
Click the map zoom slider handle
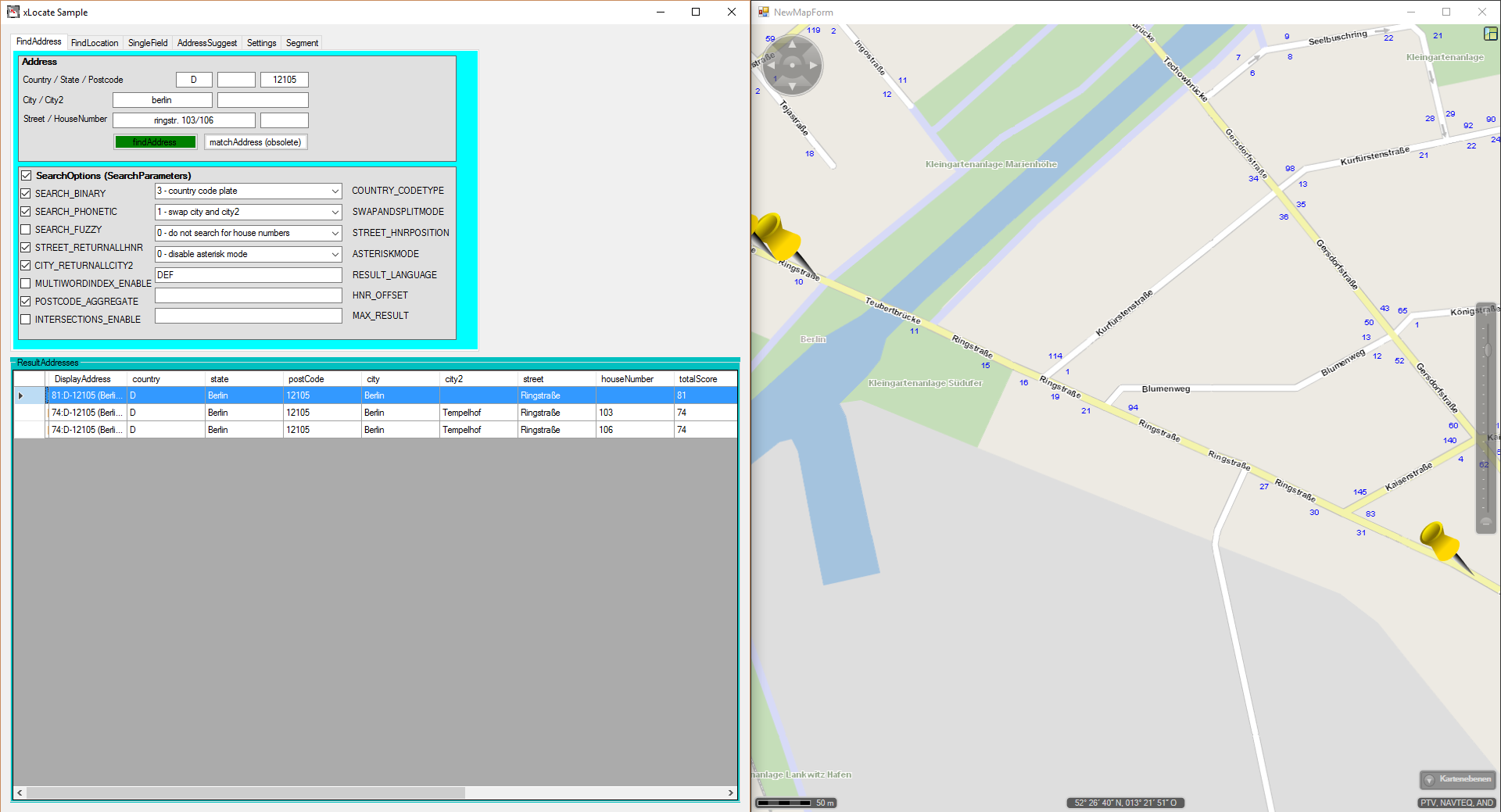click(1487, 349)
